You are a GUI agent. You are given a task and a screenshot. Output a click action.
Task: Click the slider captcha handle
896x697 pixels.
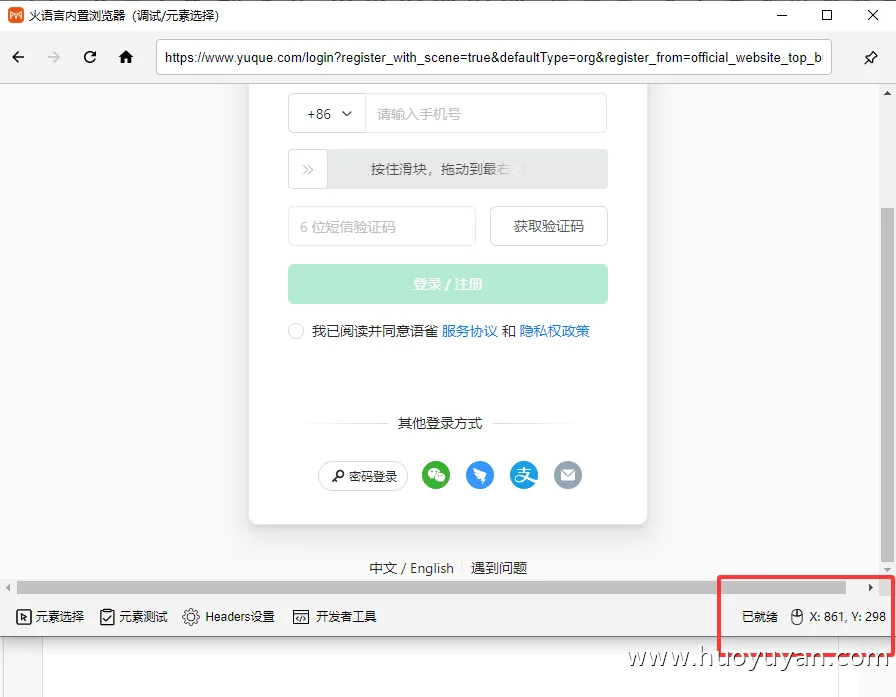click(x=307, y=169)
